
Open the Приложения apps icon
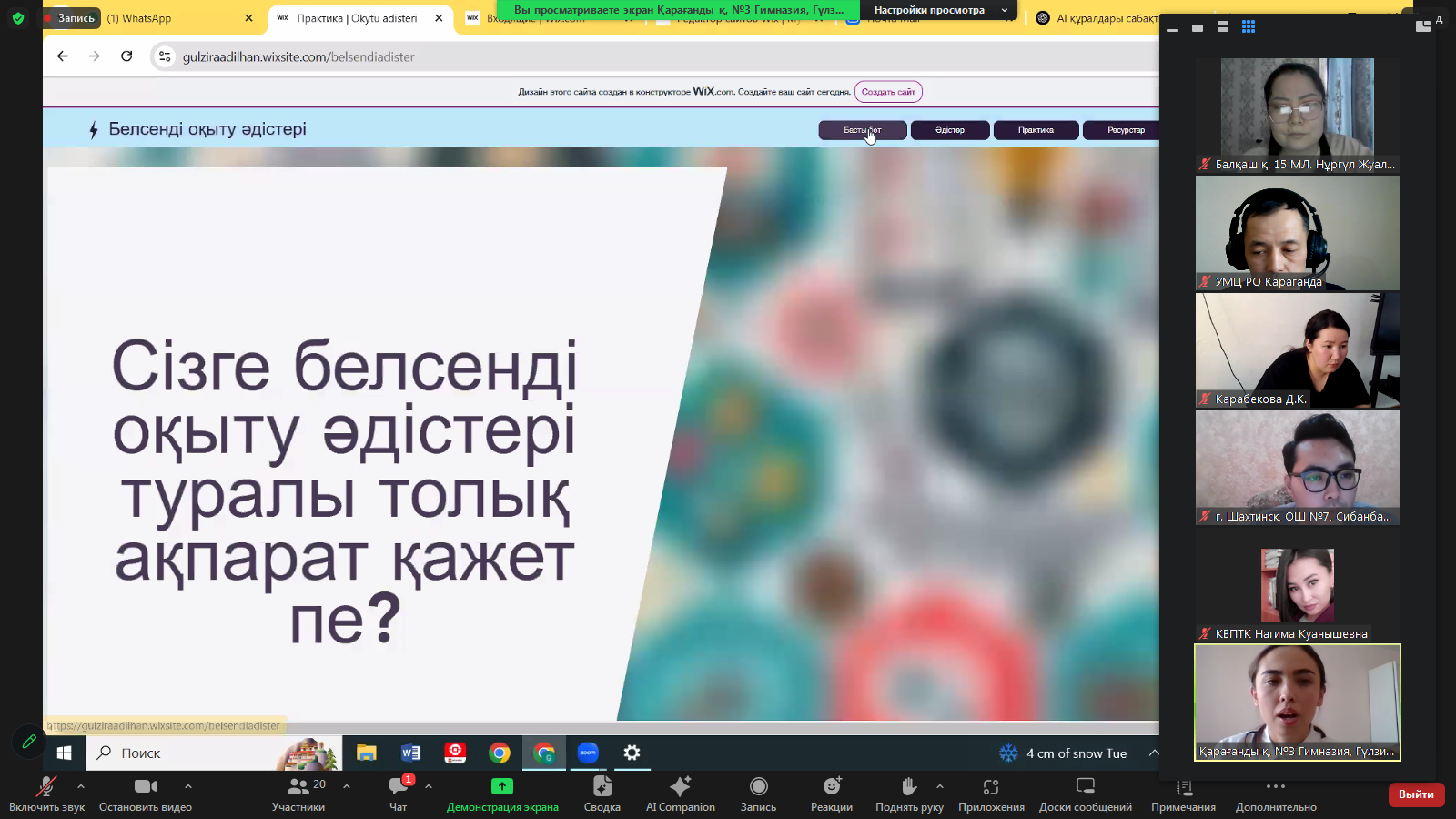click(991, 792)
